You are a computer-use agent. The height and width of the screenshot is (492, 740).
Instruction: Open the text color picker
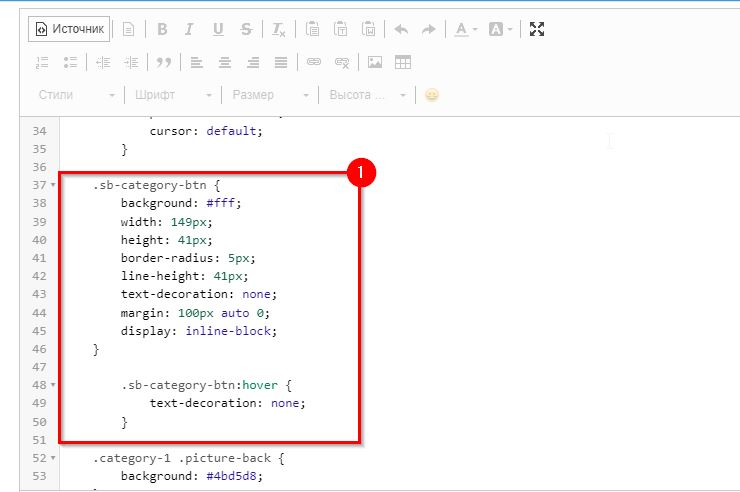466,30
